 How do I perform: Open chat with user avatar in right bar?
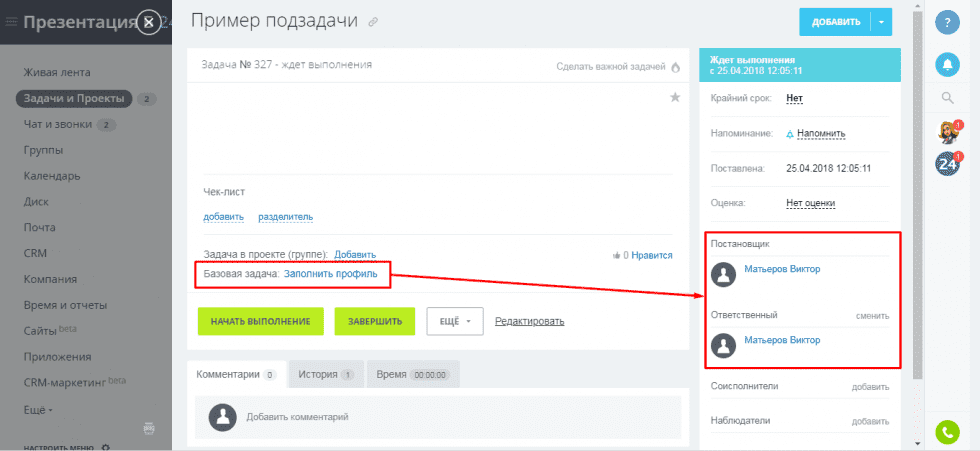click(948, 132)
